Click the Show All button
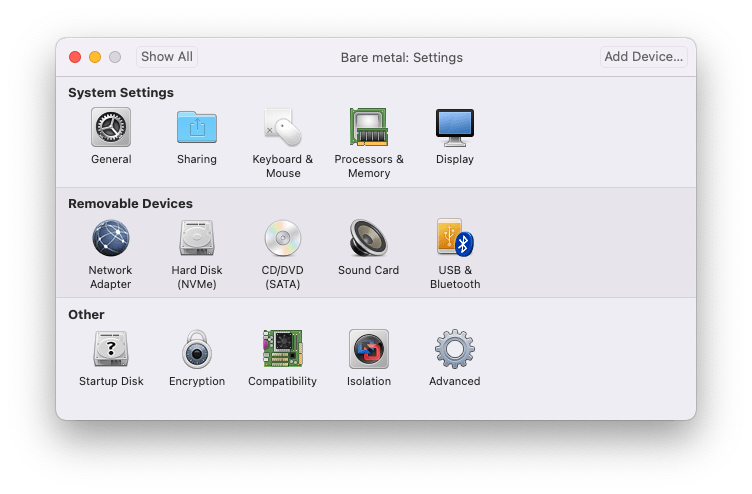752x494 pixels. point(167,57)
